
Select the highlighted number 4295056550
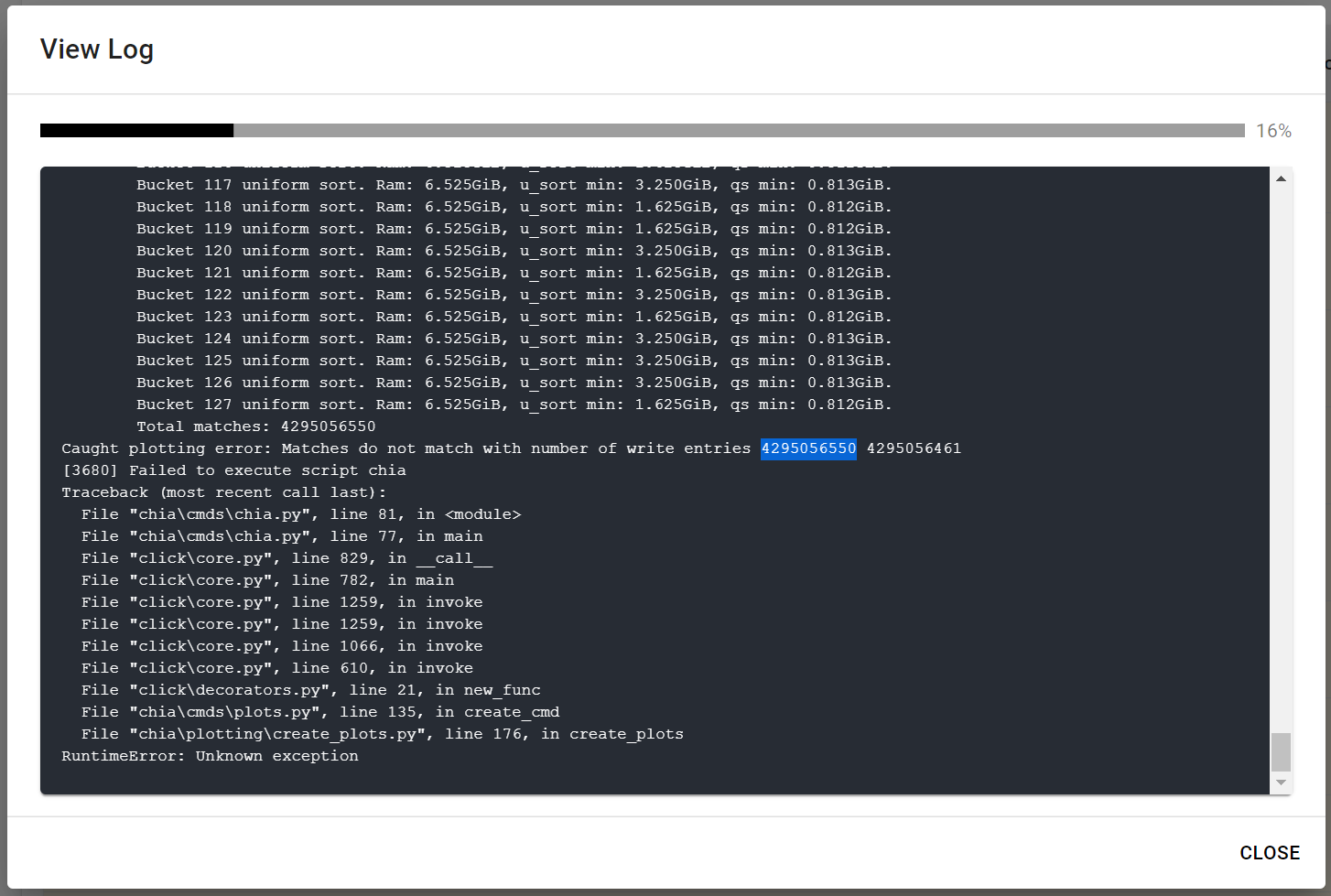808,448
